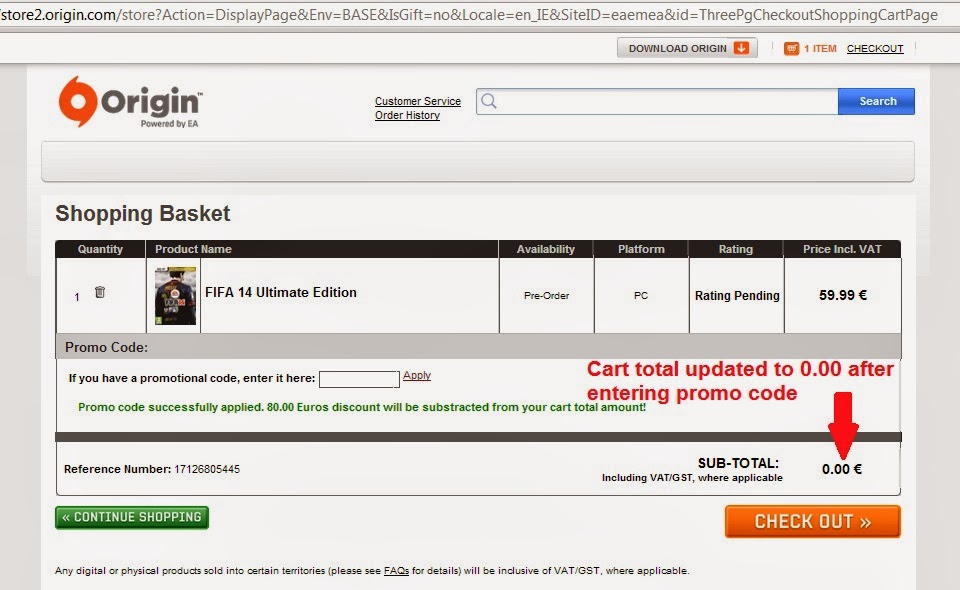Click the Promo Code section label
This screenshot has width=960, height=590.
point(107,347)
